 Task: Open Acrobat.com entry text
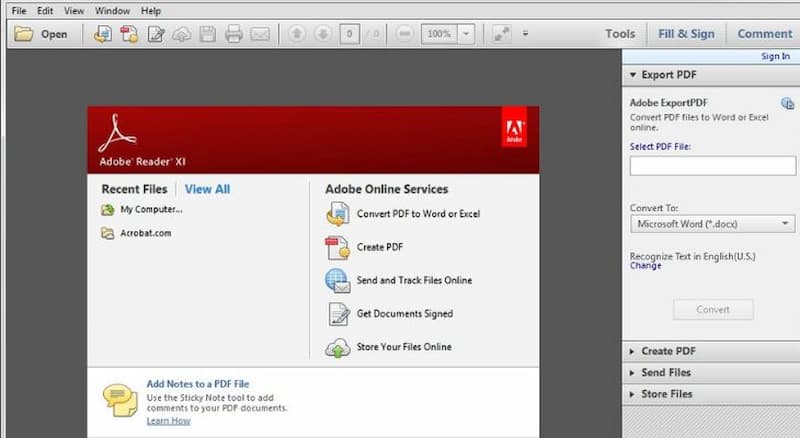(x=145, y=233)
